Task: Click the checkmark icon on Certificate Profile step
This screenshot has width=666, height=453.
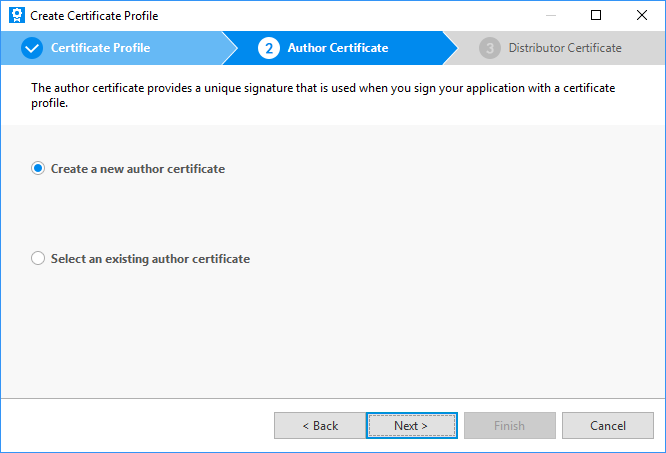Action: (31, 48)
